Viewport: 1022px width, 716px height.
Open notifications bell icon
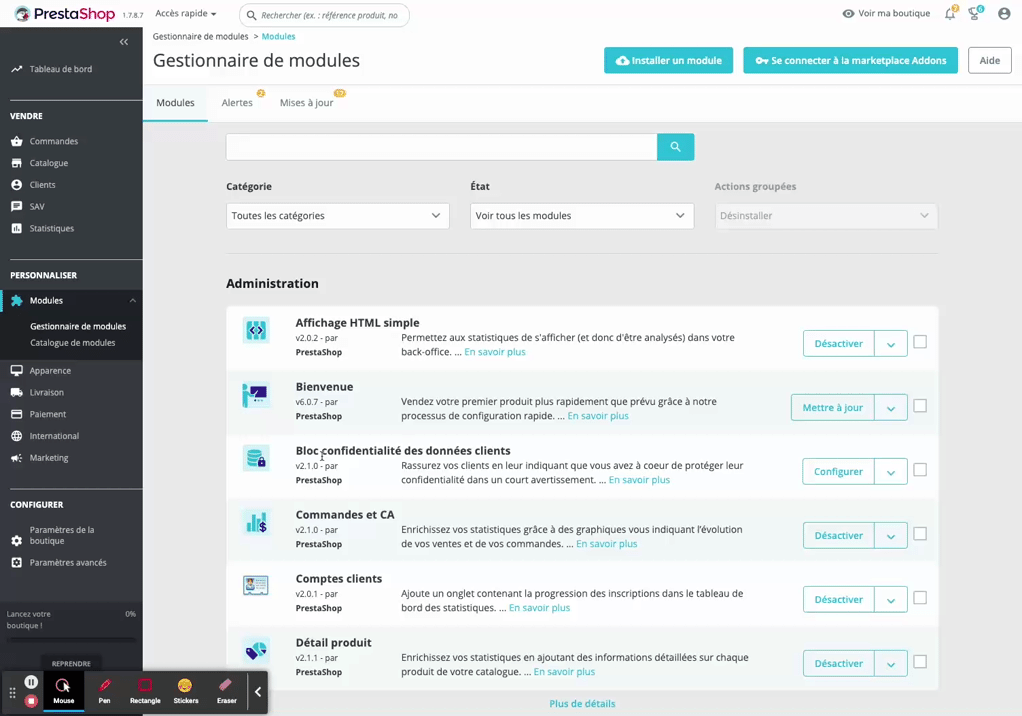click(x=950, y=14)
